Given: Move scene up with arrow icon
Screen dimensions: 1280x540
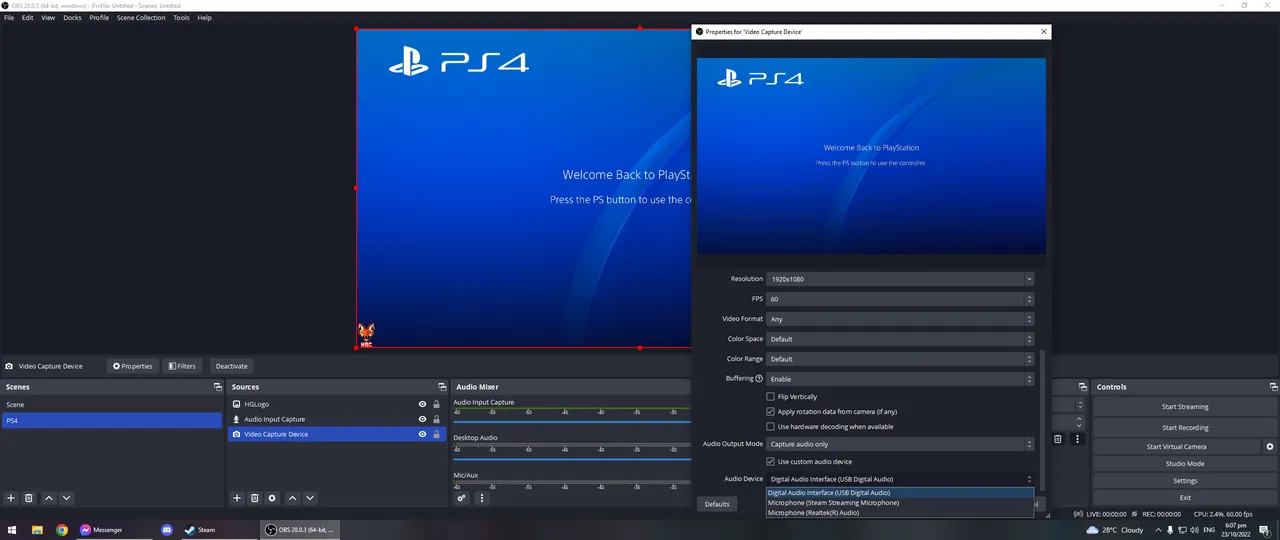Looking at the screenshot, I should [48, 498].
